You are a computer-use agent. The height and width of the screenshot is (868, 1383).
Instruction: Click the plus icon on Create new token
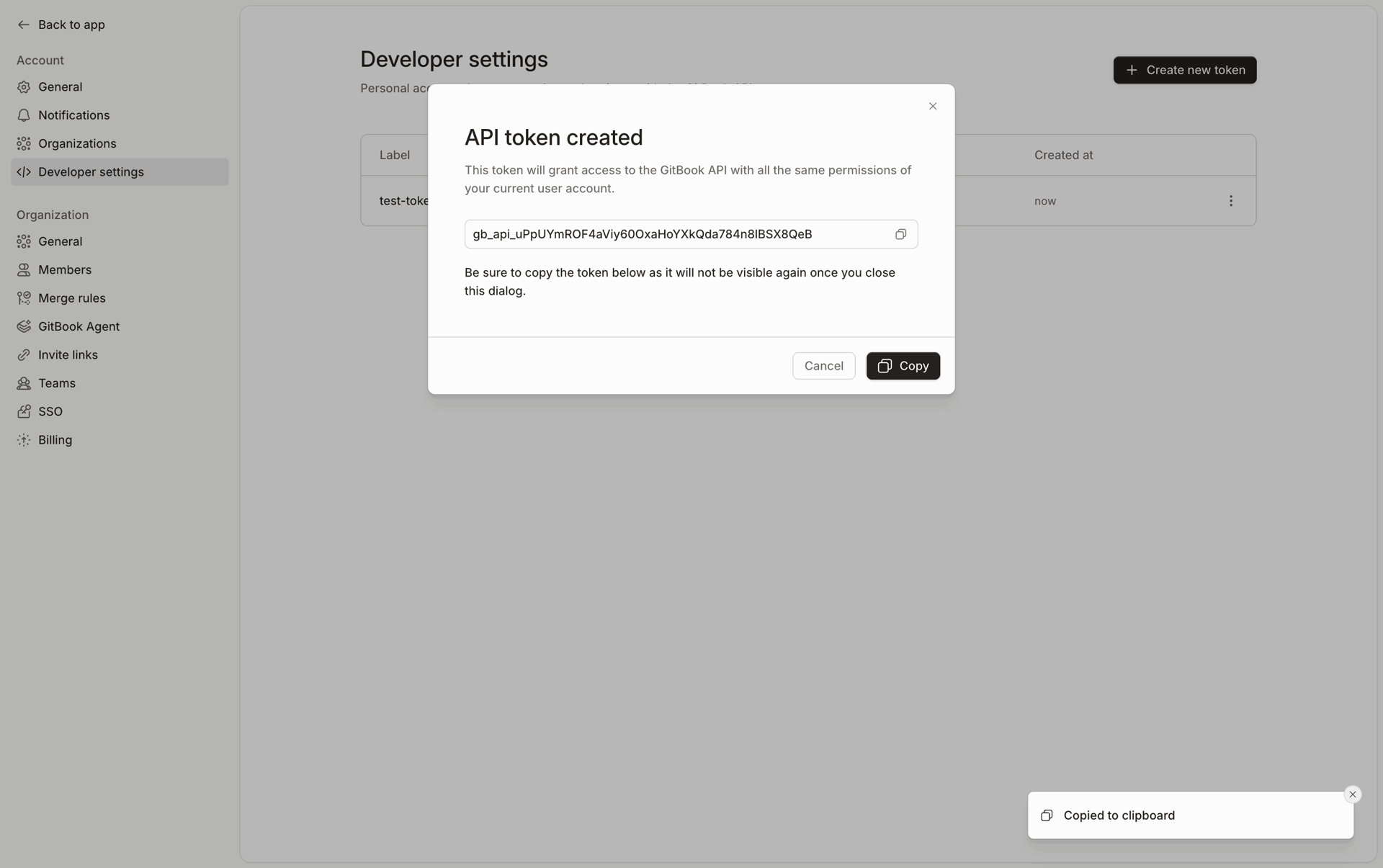point(1132,70)
